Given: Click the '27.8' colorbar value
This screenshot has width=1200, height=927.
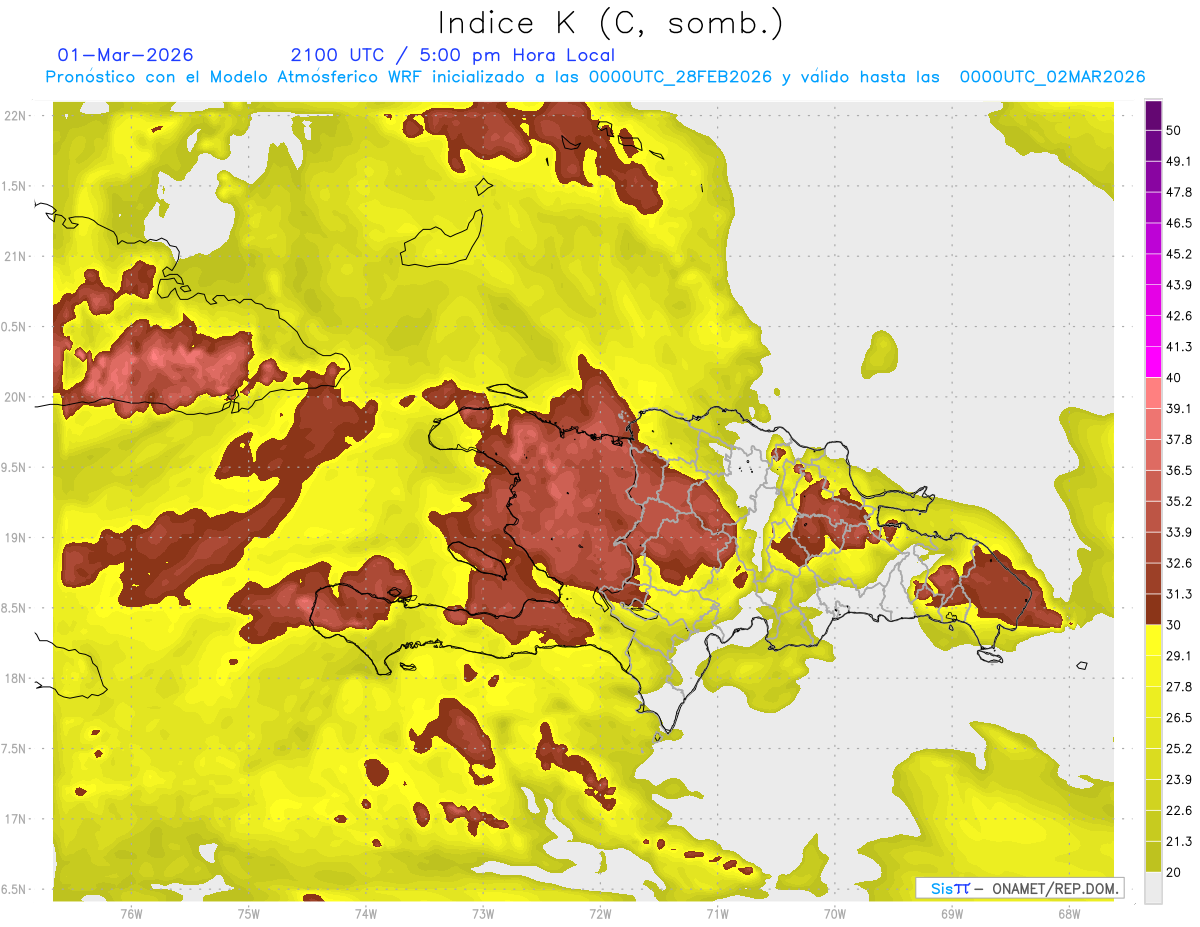Looking at the screenshot, I should (1179, 687).
